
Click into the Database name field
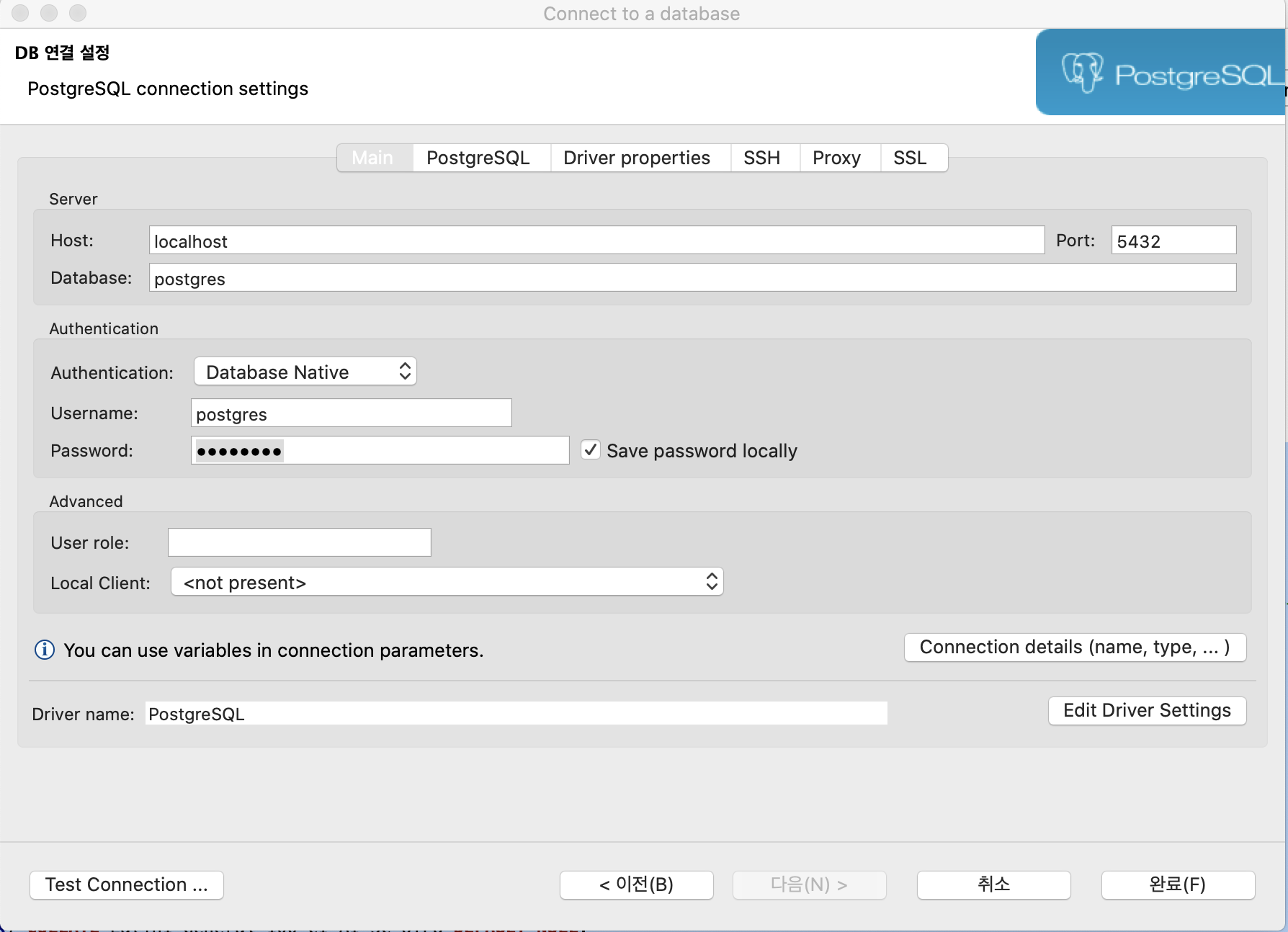pyautogui.click(x=692, y=278)
